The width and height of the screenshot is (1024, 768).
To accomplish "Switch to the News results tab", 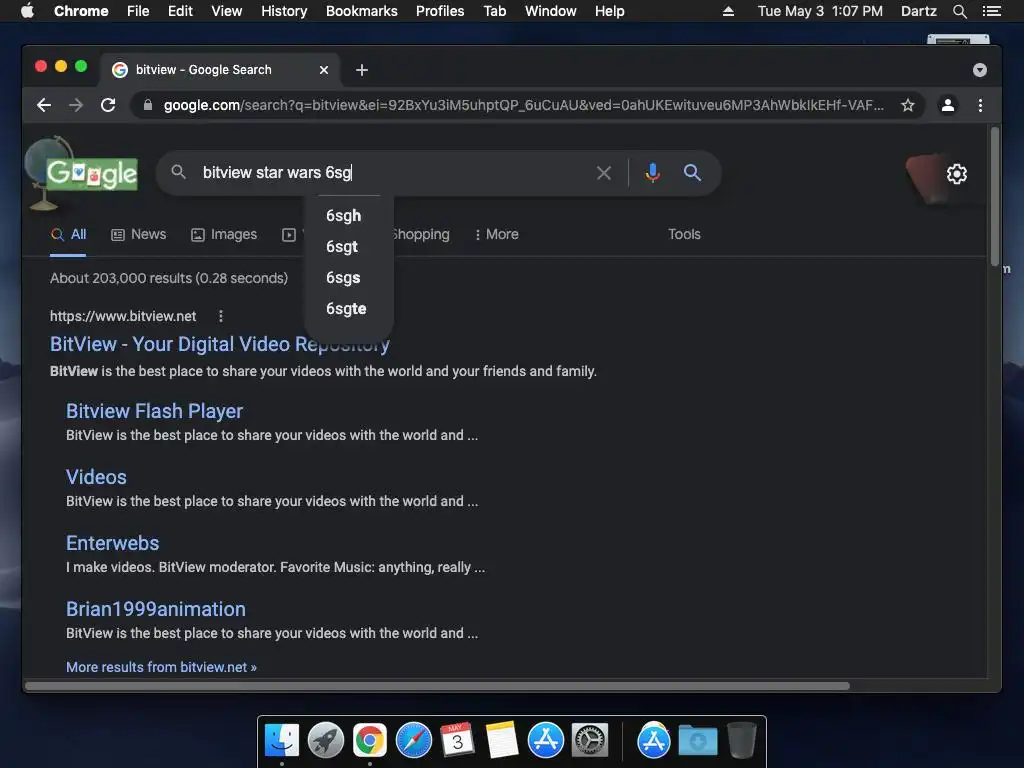I will (x=138, y=234).
